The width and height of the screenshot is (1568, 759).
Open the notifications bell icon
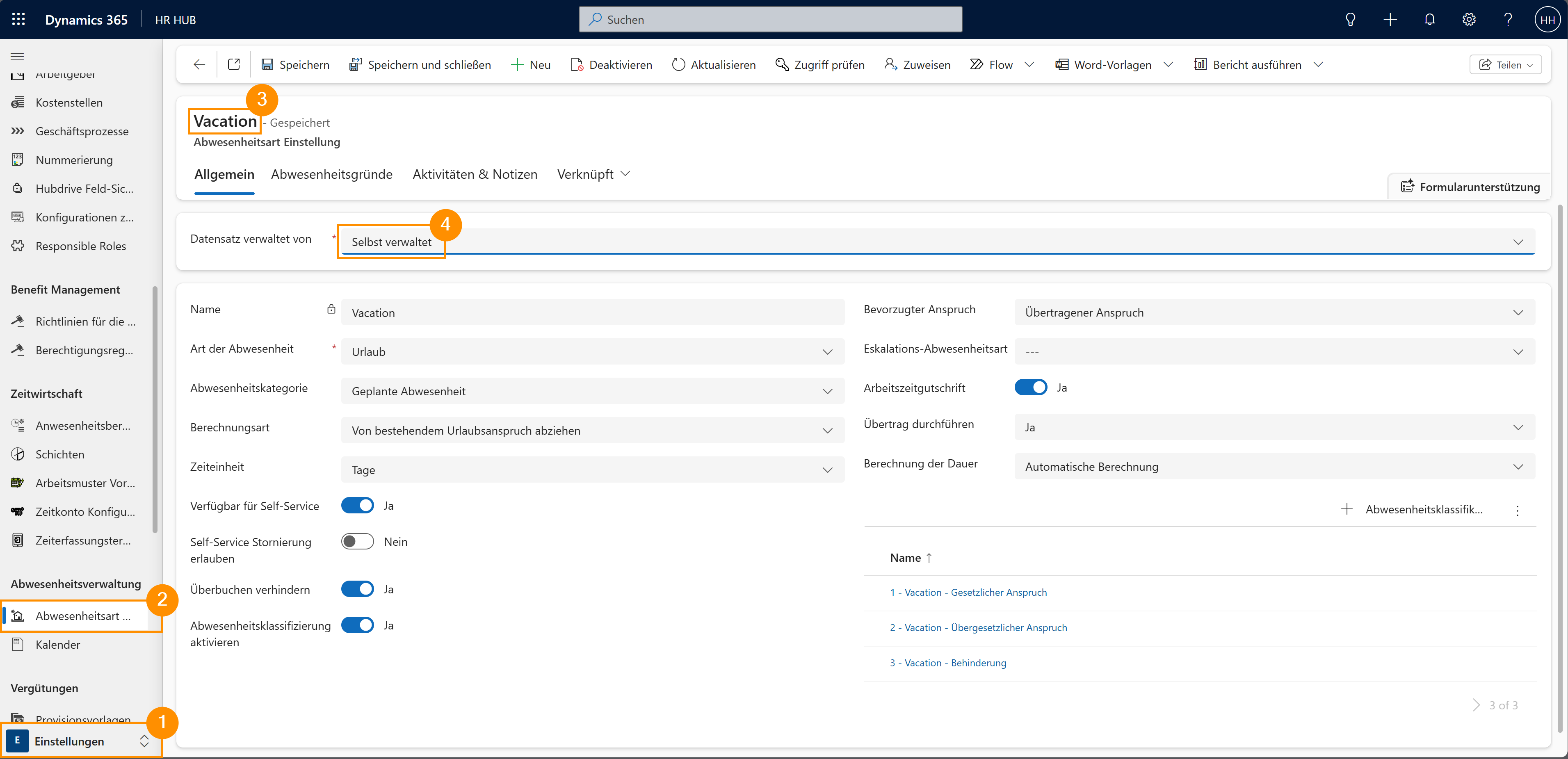click(x=1429, y=19)
